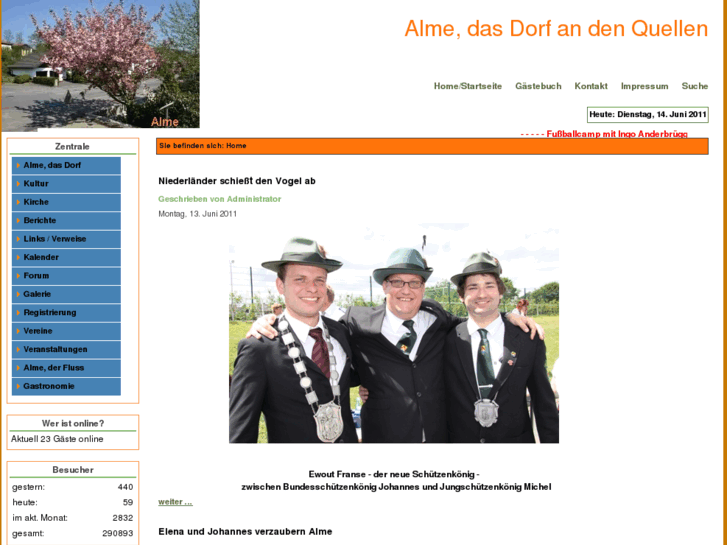The height and width of the screenshot is (545, 727).
Task: Open the Suche search page
Action: (x=695, y=86)
